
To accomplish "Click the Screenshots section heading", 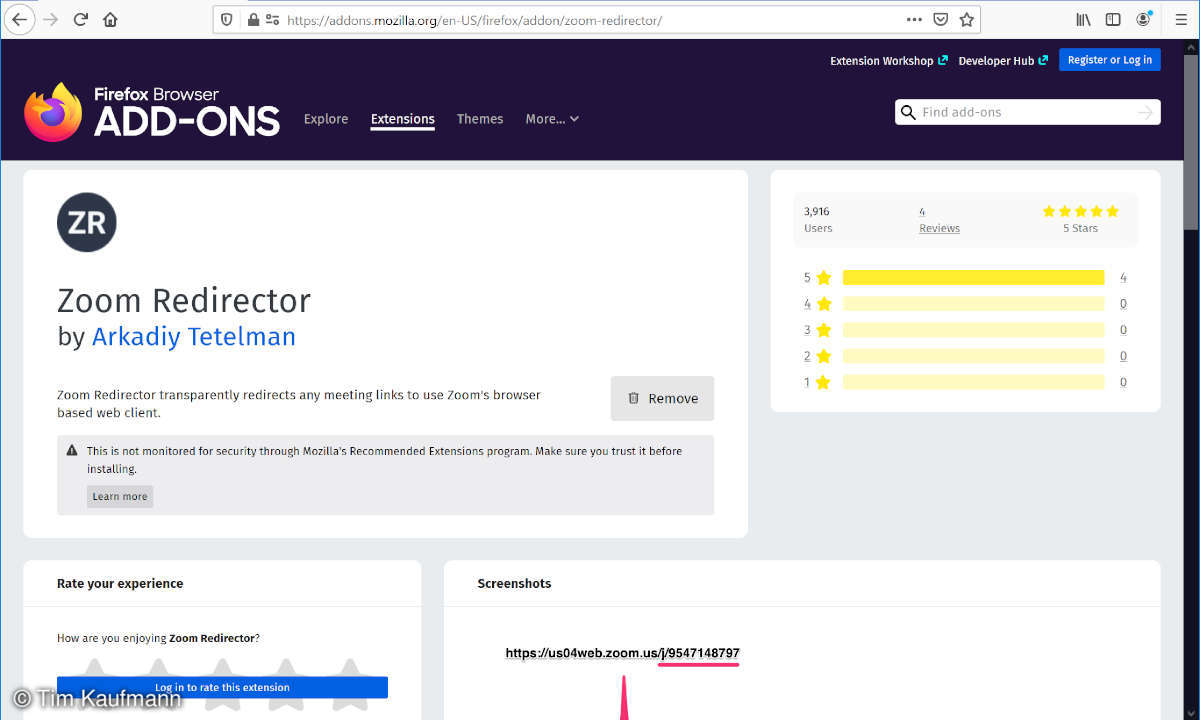I will point(514,583).
